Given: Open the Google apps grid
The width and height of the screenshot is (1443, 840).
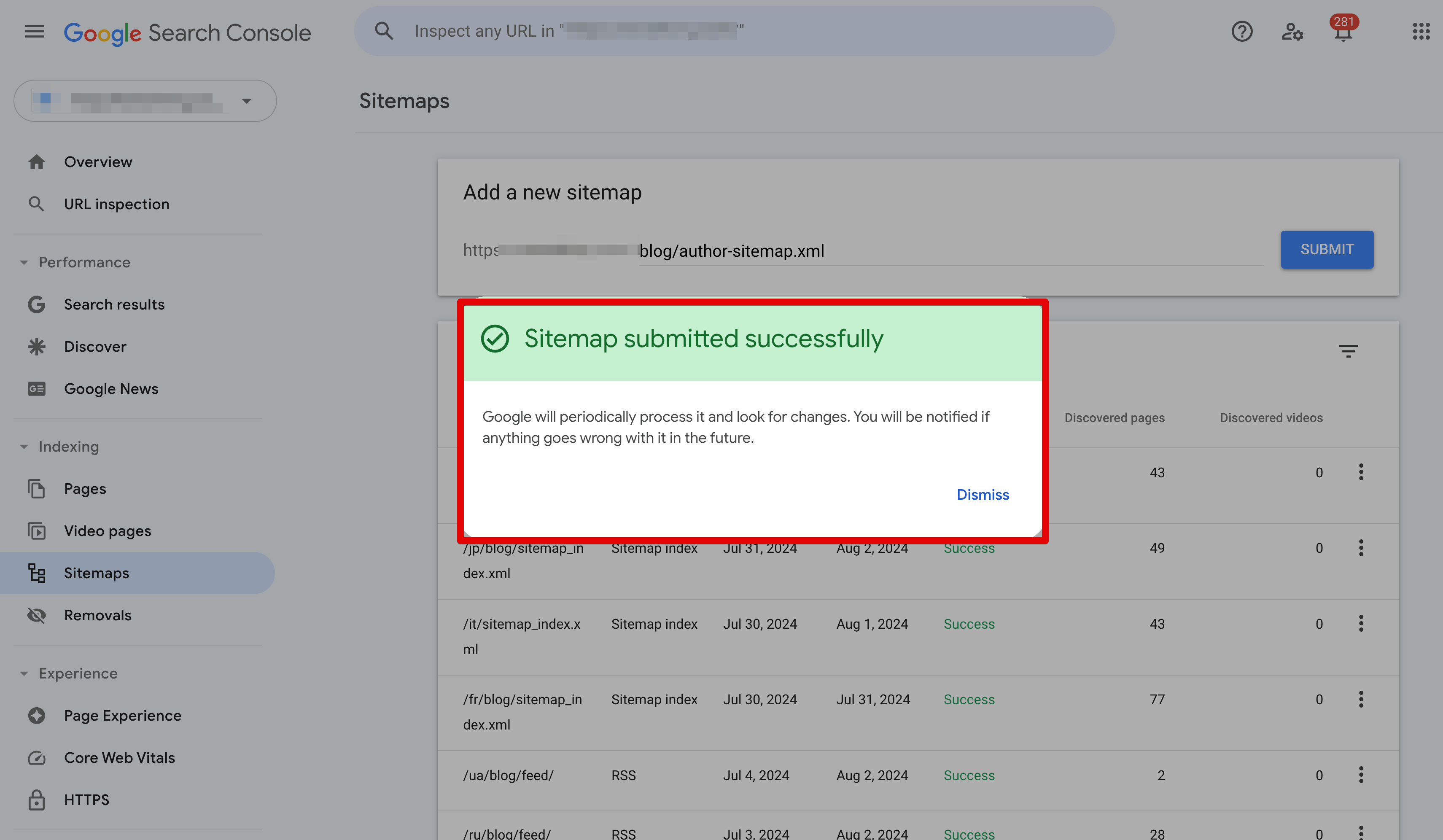Looking at the screenshot, I should (1422, 32).
